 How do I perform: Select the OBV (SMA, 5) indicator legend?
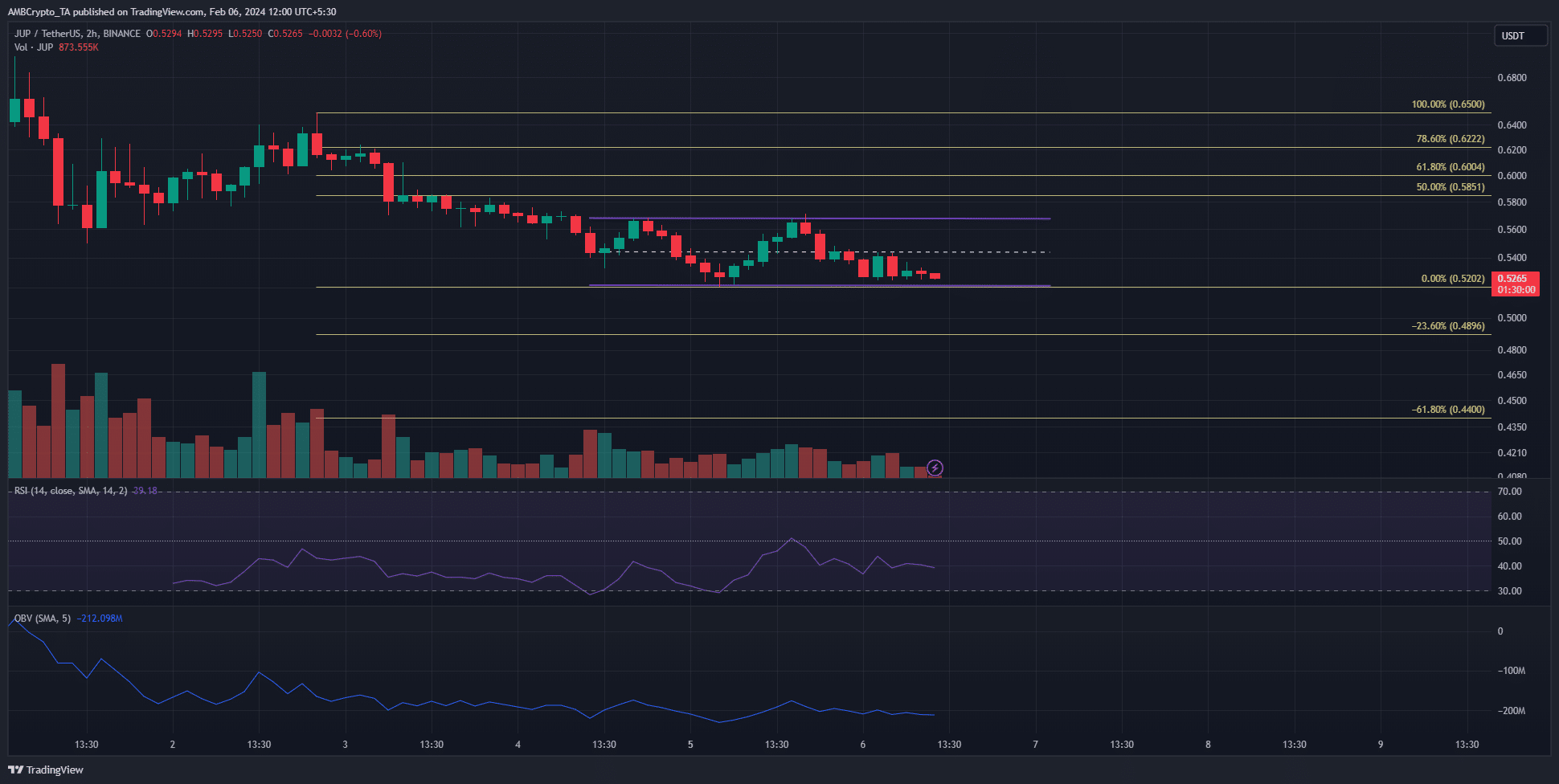(43, 619)
